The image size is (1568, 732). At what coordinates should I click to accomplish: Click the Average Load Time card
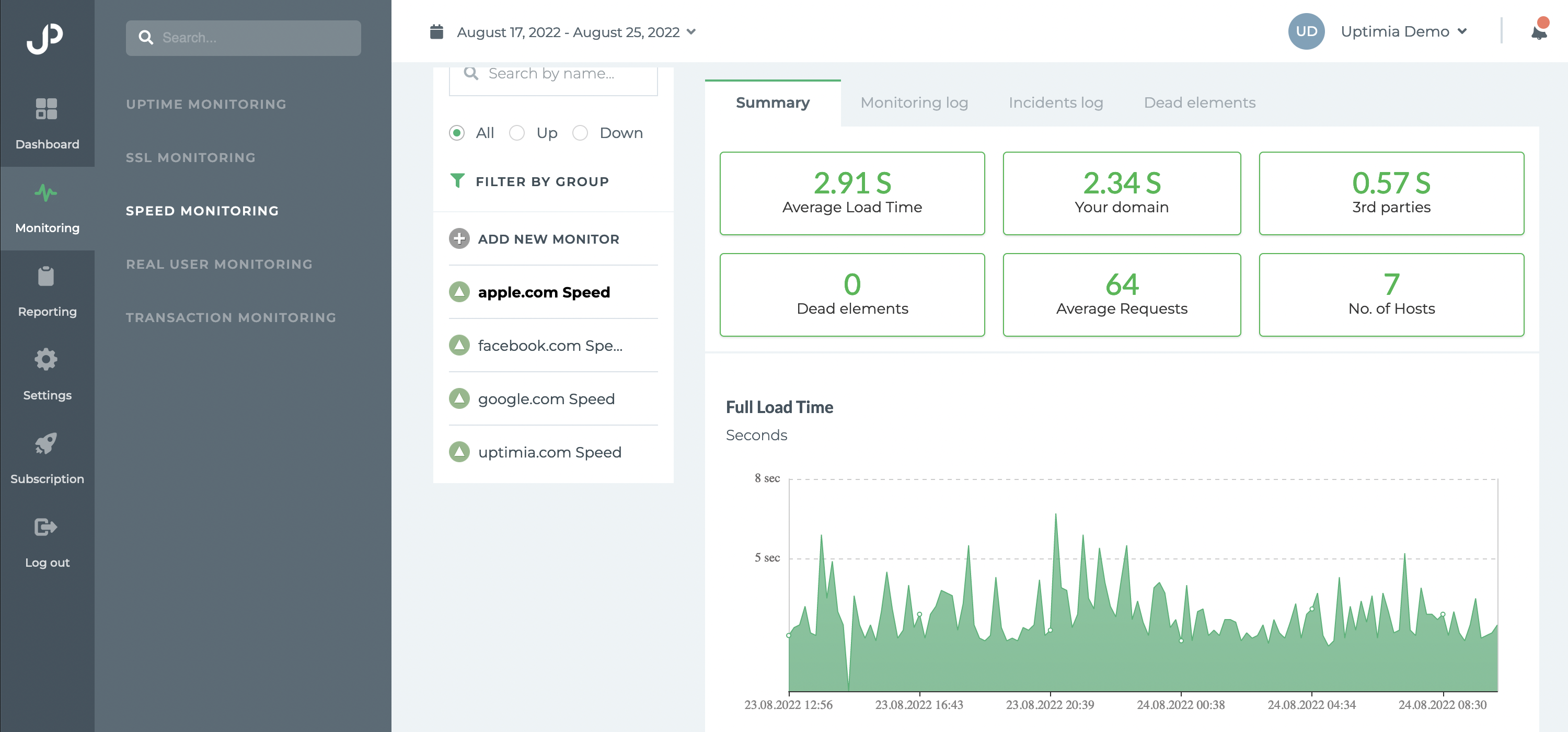click(852, 193)
